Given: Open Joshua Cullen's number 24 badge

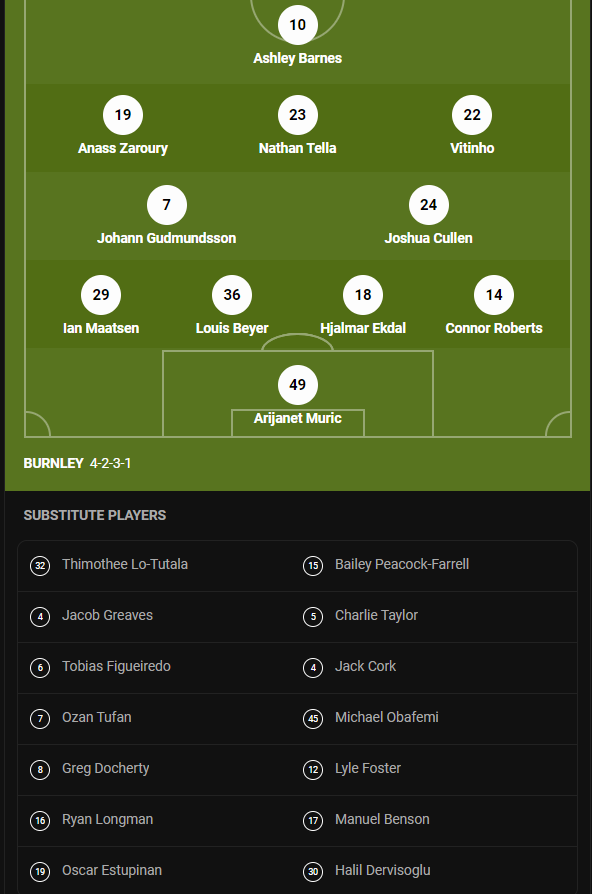Looking at the screenshot, I should point(429,205).
